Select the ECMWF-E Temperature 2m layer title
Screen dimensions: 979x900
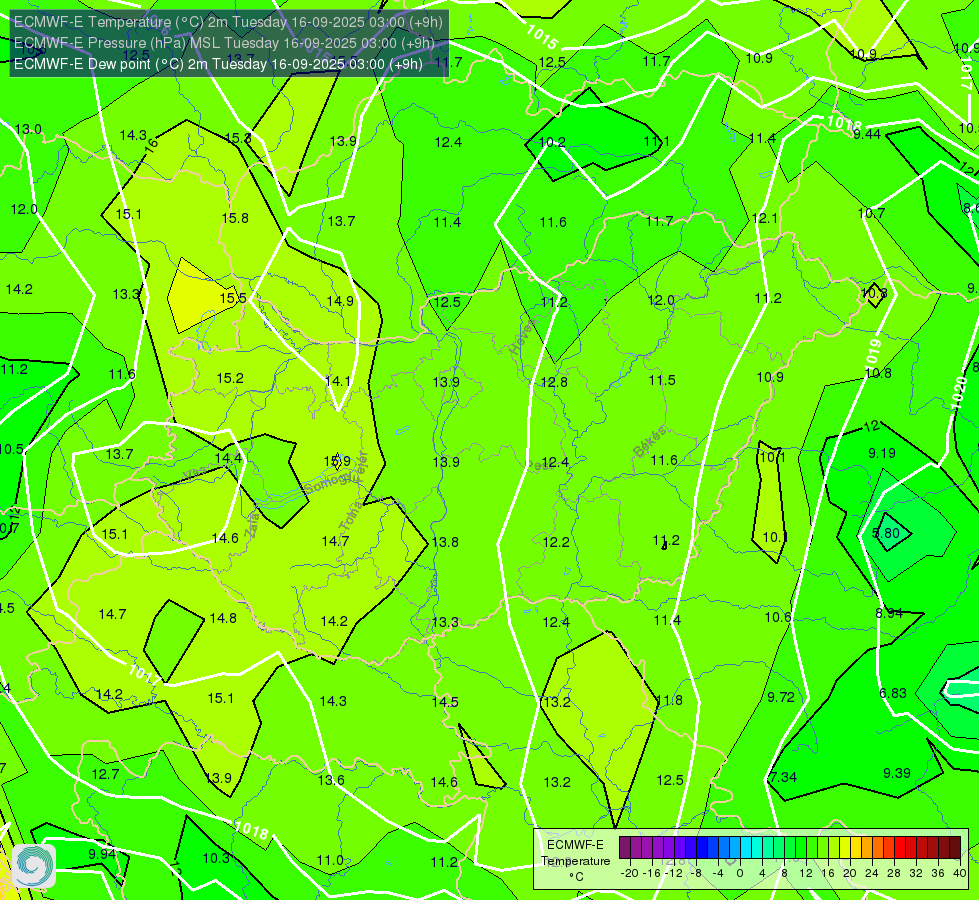[228, 22]
